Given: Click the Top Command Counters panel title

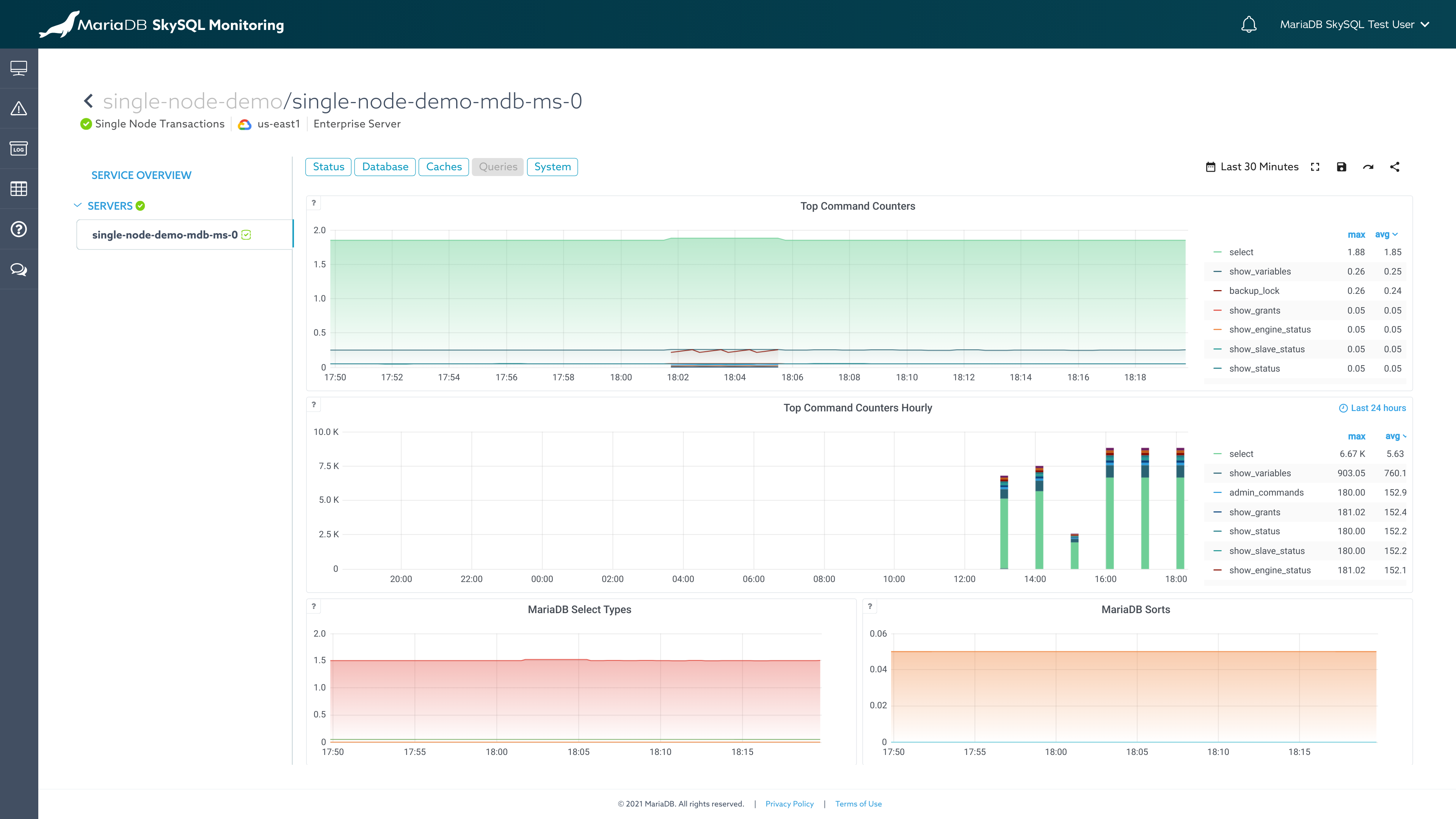Looking at the screenshot, I should pyautogui.click(x=857, y=206).
